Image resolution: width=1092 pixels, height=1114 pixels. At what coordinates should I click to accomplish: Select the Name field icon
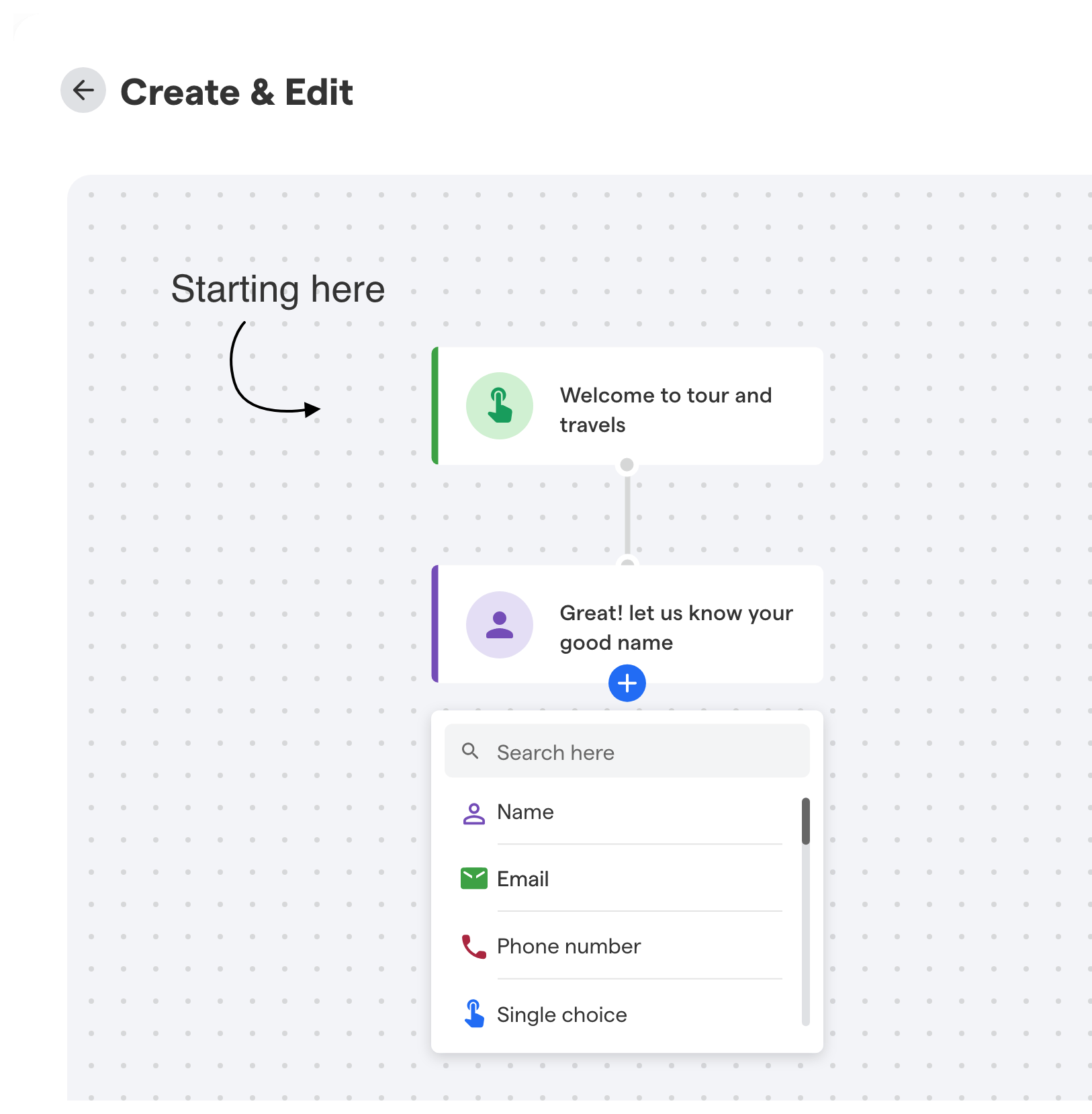click(x=474, y=813)
